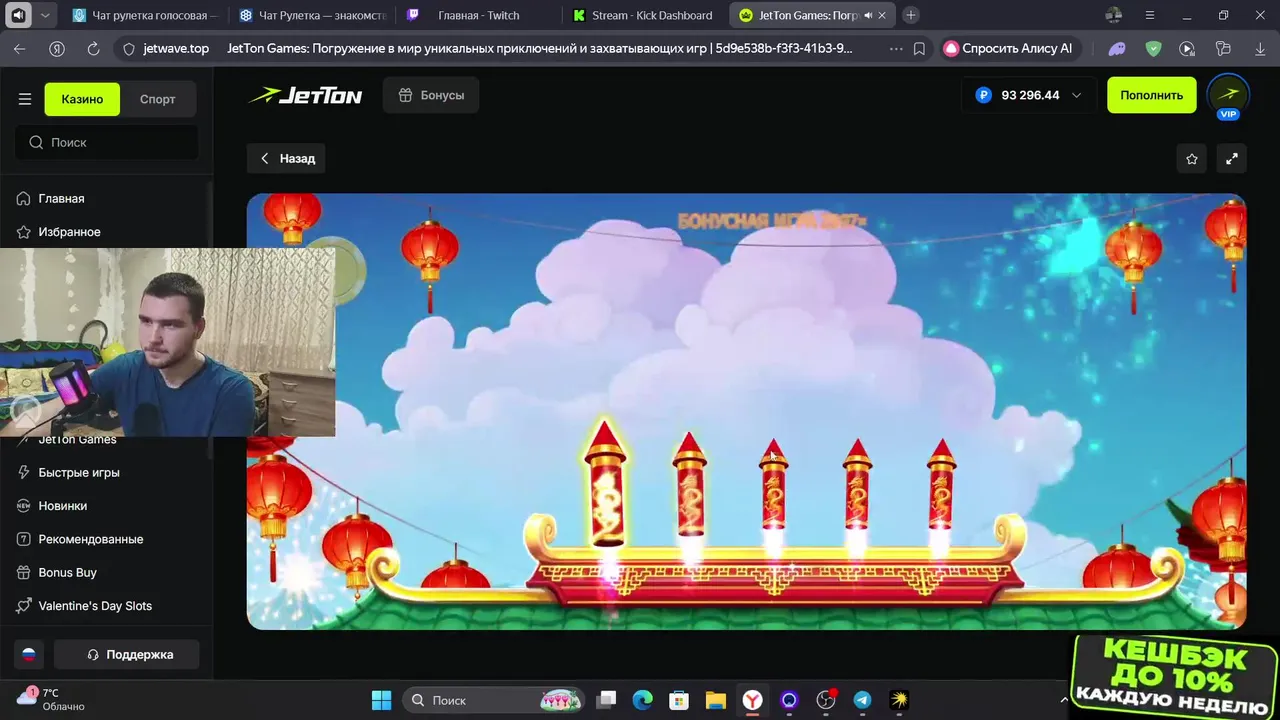
Task: Click the Пополнить deposit button
Action: tap(1151, 95)
